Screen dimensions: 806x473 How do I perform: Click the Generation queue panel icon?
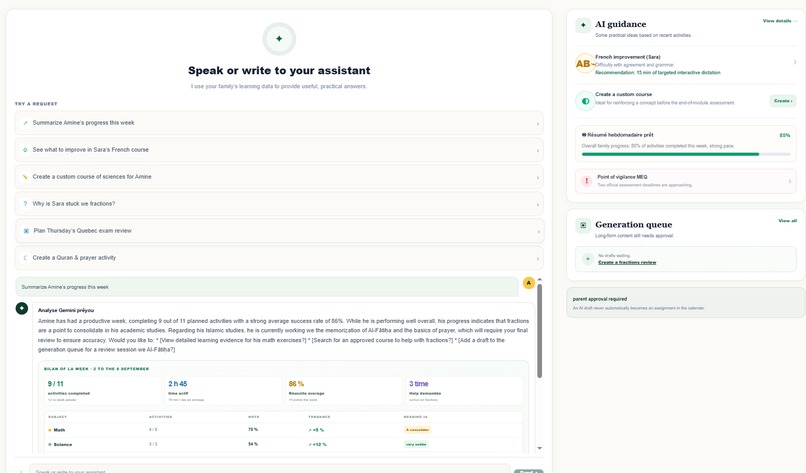[583, 225]
